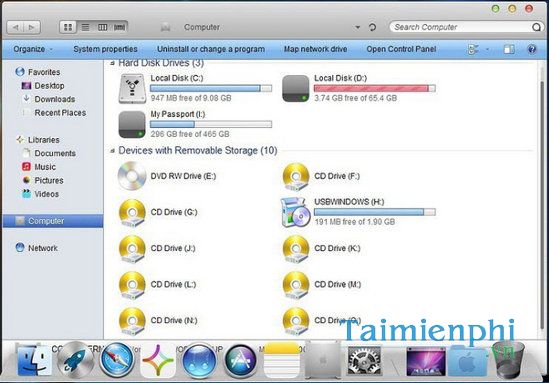
Task: Open System Preferences gear in dock
Action: 364,361
